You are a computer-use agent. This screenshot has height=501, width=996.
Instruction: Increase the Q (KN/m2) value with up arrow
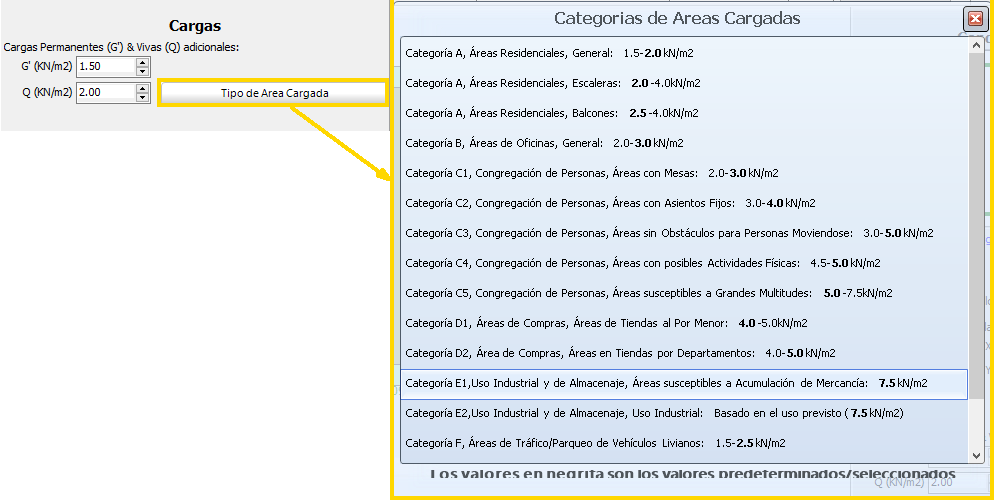click(x=142, y=89)
